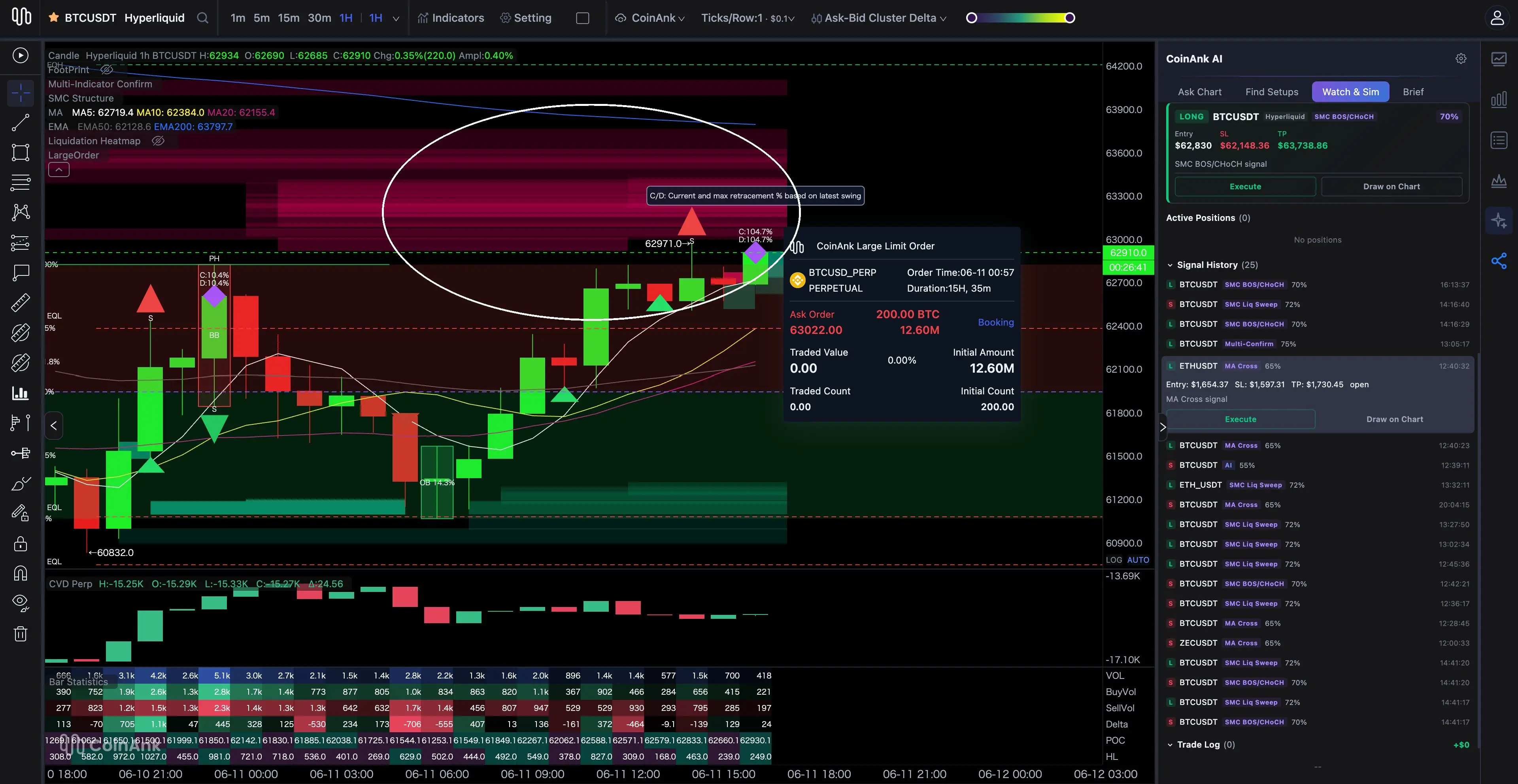Select the crosshair cursor tool
This screenshot has height=784, width=1518.
point(21,92)
